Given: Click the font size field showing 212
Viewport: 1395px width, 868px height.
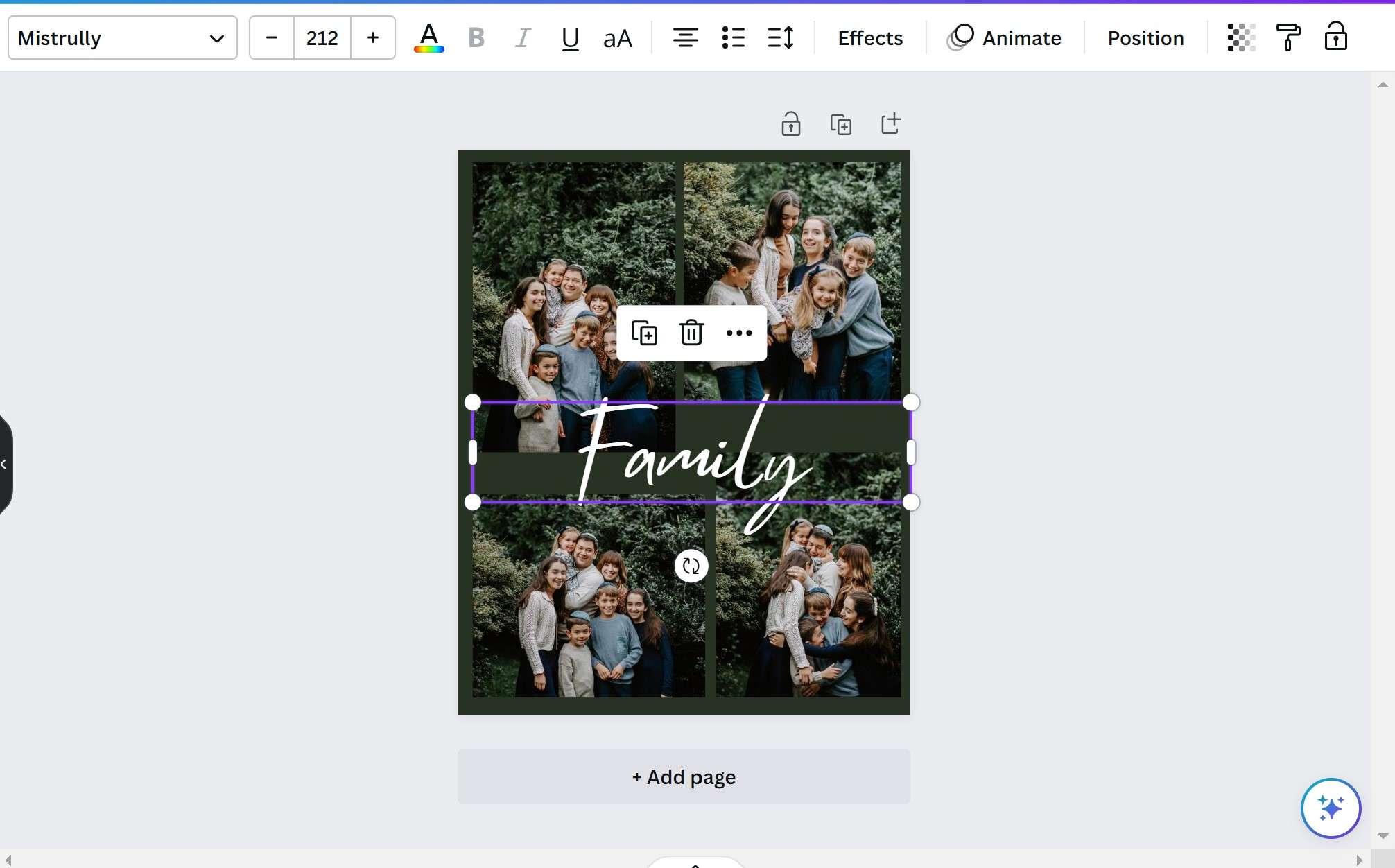Looking at the screenshot, I should point(322,38).
